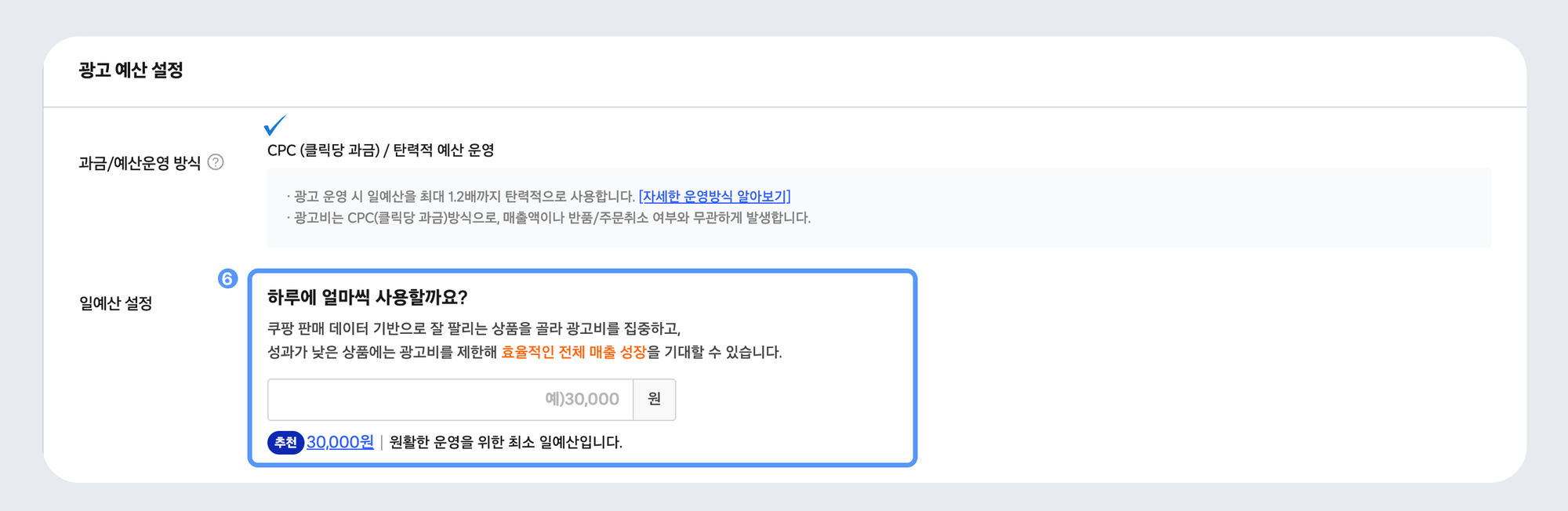Open the 과금/예산운영 방식 help tooltip icon
Screen dimensions: 1568x511
217,162
